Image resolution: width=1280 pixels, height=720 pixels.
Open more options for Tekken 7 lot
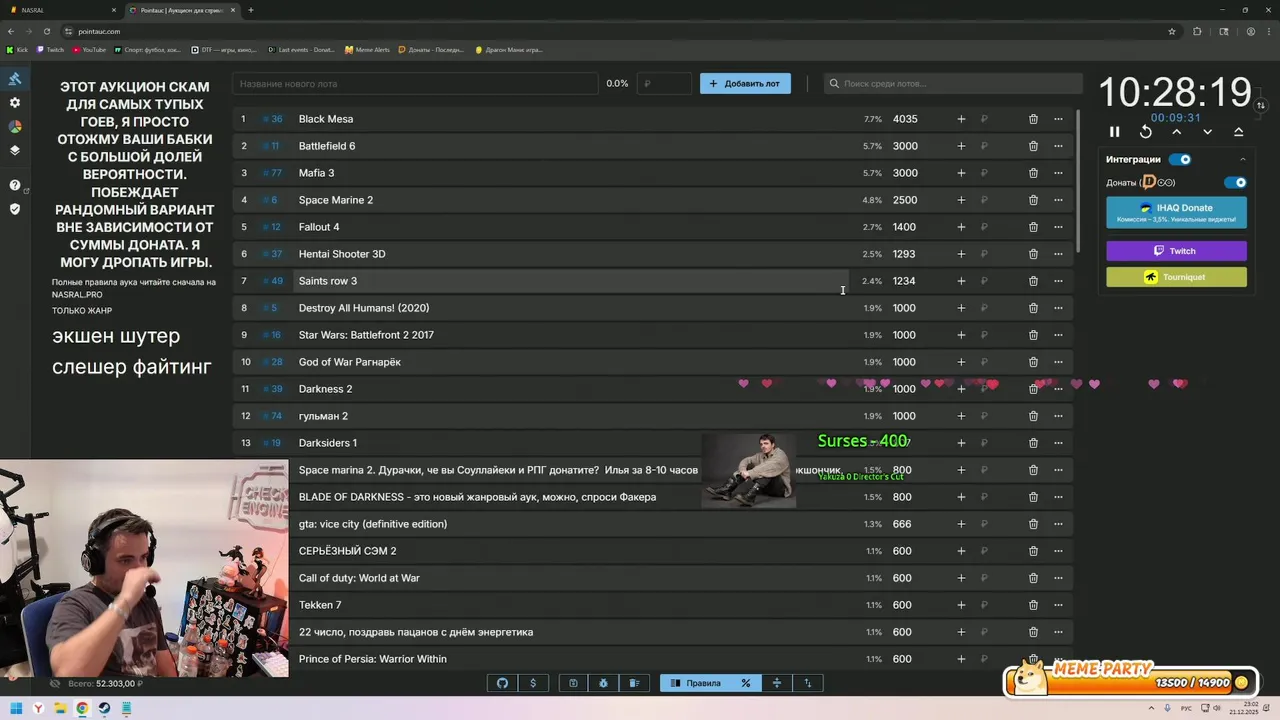pyautogui.click(x=1058, y=605)
